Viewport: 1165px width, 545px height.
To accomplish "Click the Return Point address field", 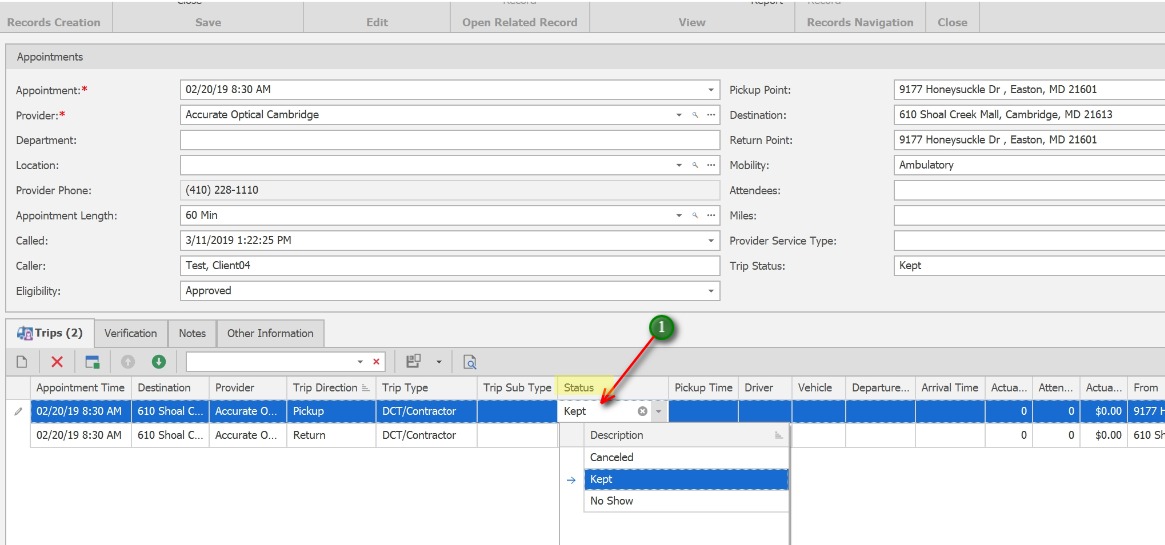I will [x=1029, y=140].
